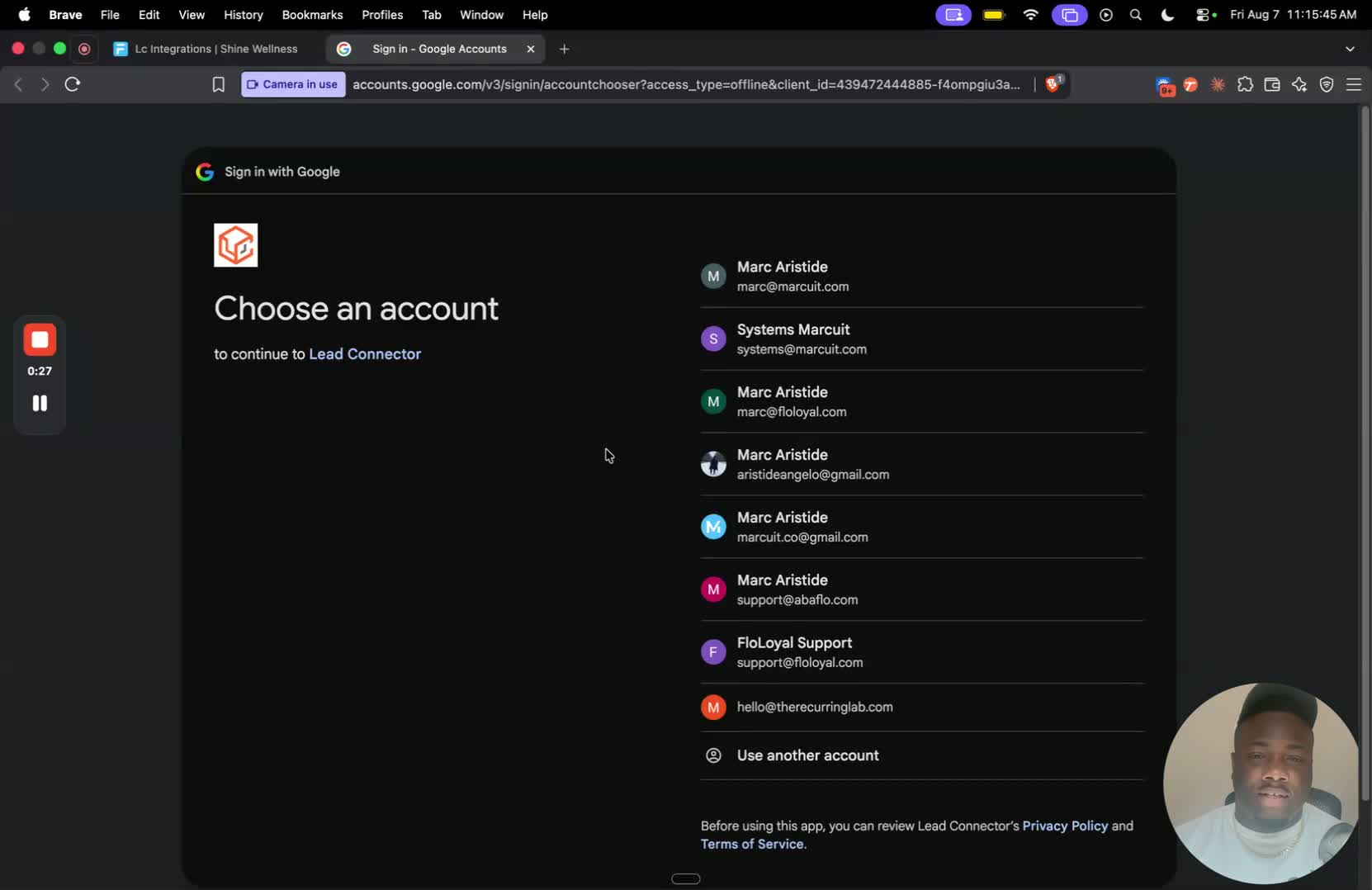The image size is (1372, 890).
Task: Go forward to the next page
Action: [45, 84]
